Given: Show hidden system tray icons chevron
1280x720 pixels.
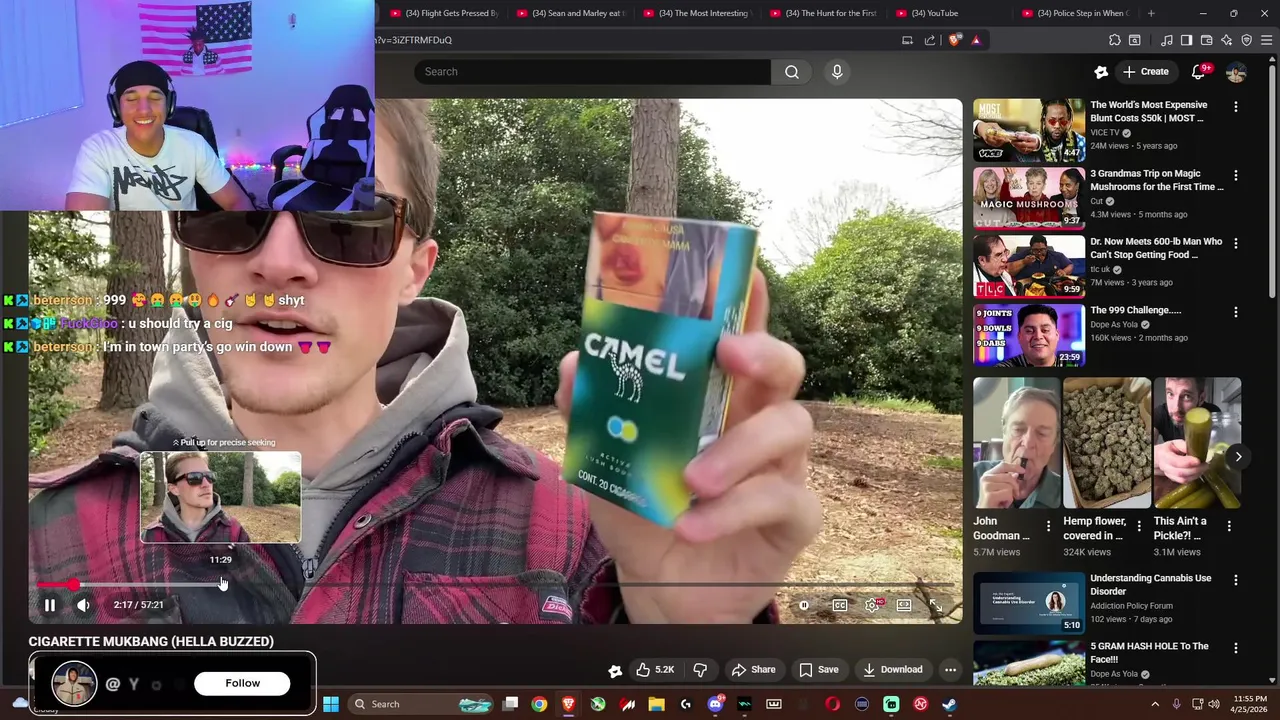Looking at the screenshot, I should tap(1156, 704).
